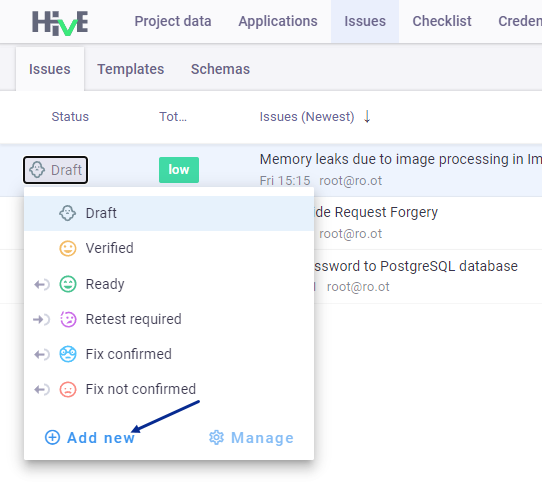Open the Draft status dropdown button
This screenshot has width=542, height=484.
click(55, 170)
